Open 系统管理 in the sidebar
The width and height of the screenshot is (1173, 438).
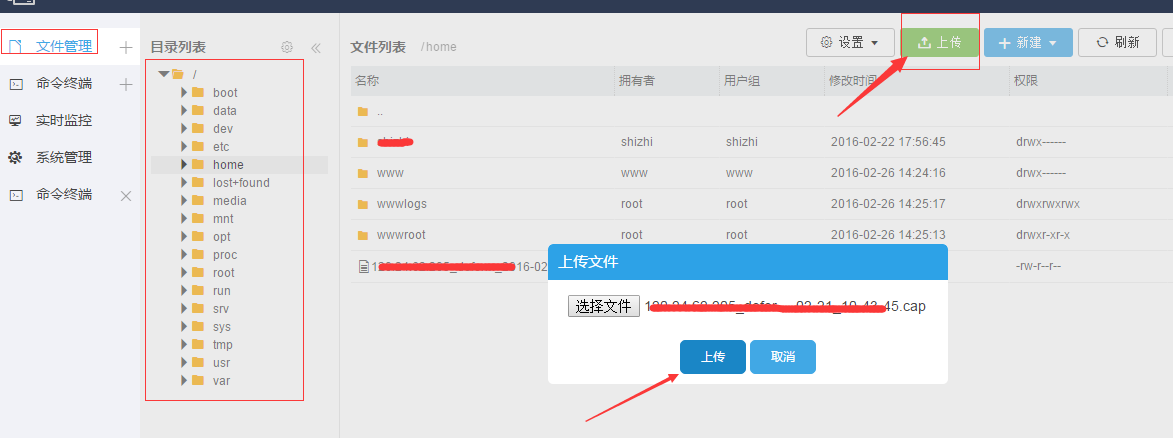64,157
